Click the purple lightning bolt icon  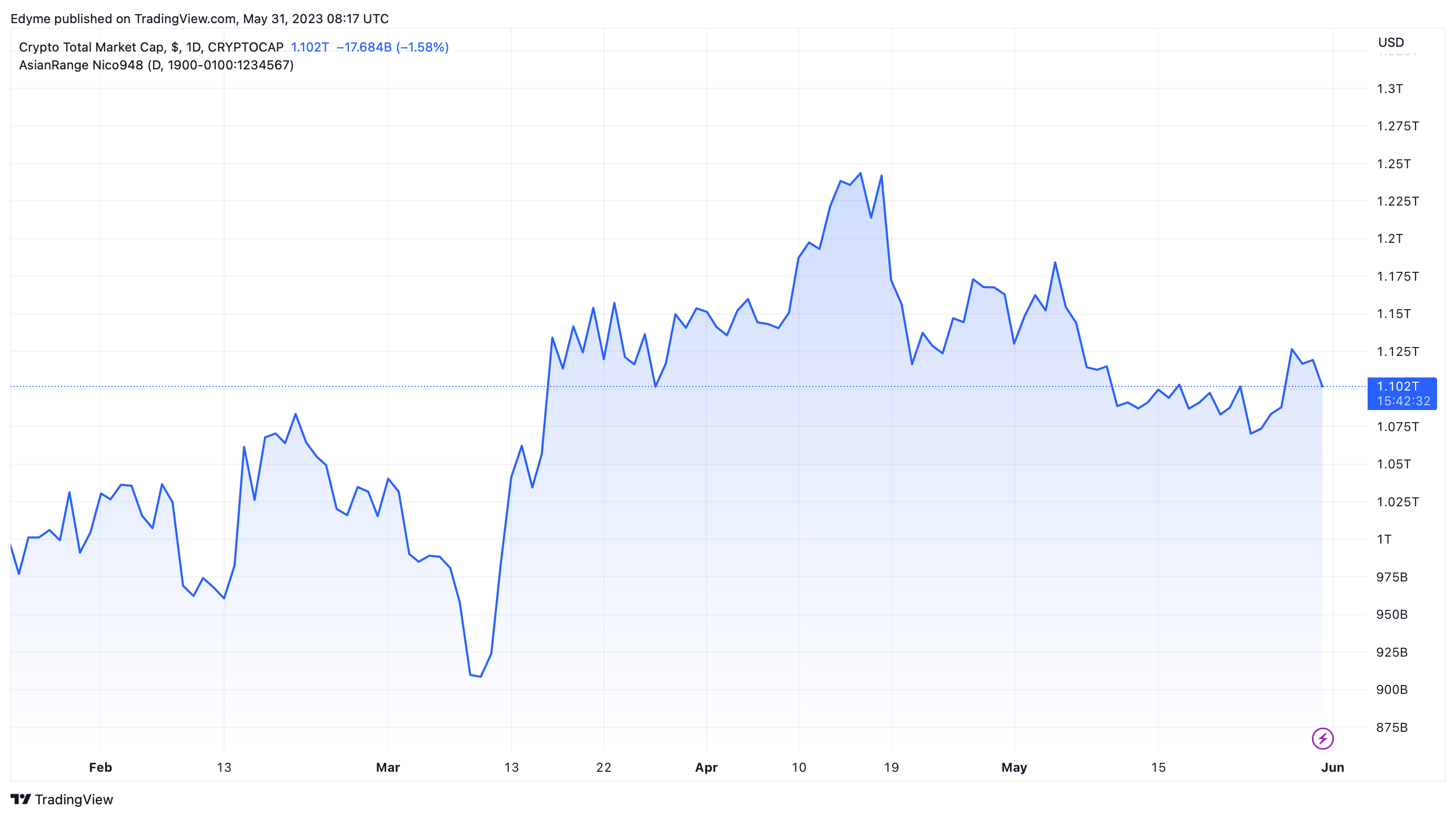pyautogui.click(x=1322, y=738)
